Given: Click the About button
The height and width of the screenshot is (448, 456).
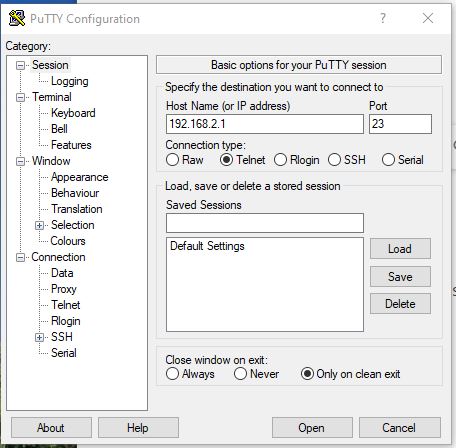Looking at the screenshot, I should pyautogui.click(x=51, y=428).
